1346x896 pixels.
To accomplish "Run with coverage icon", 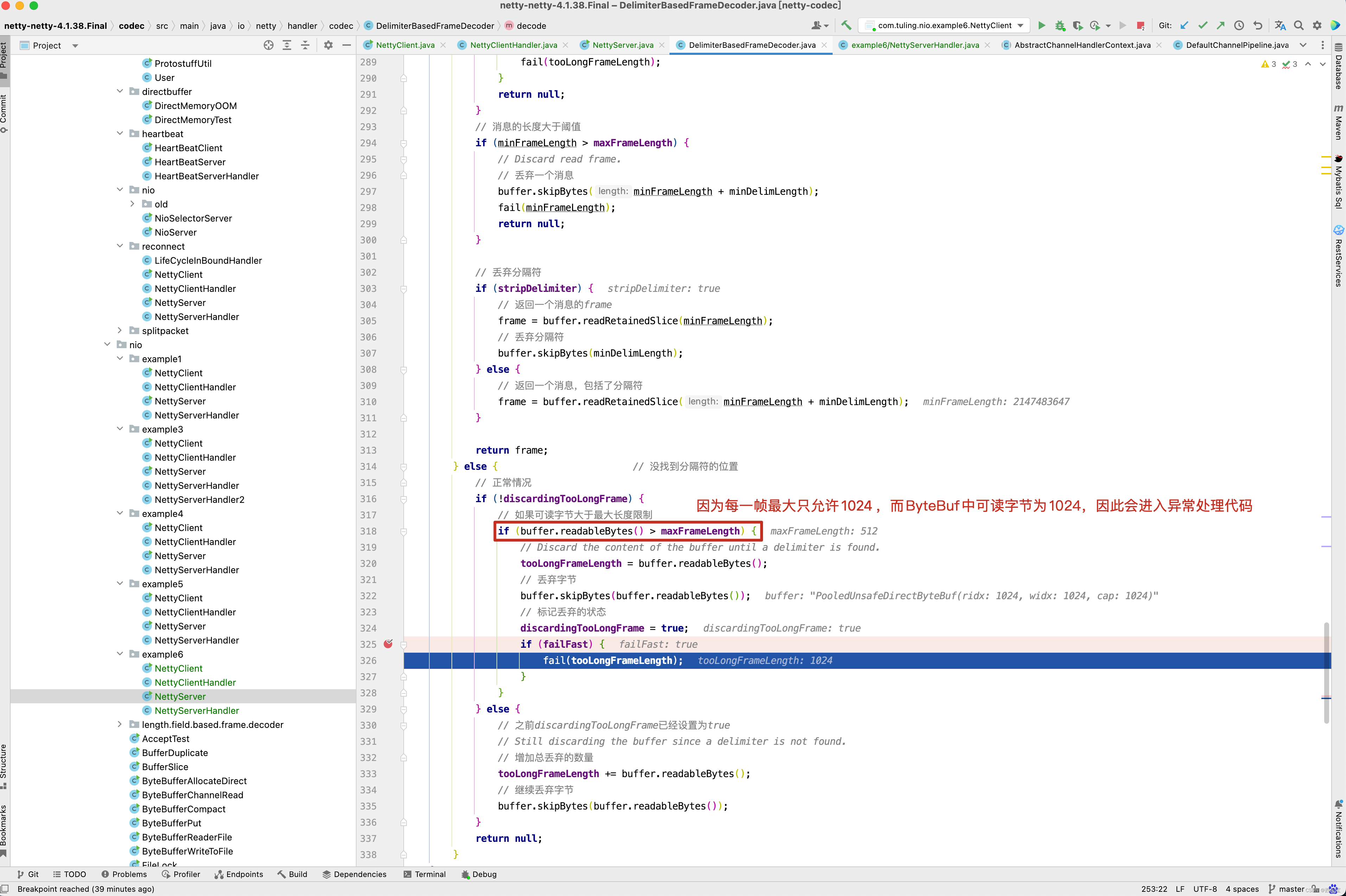I will click(1077, 25).
